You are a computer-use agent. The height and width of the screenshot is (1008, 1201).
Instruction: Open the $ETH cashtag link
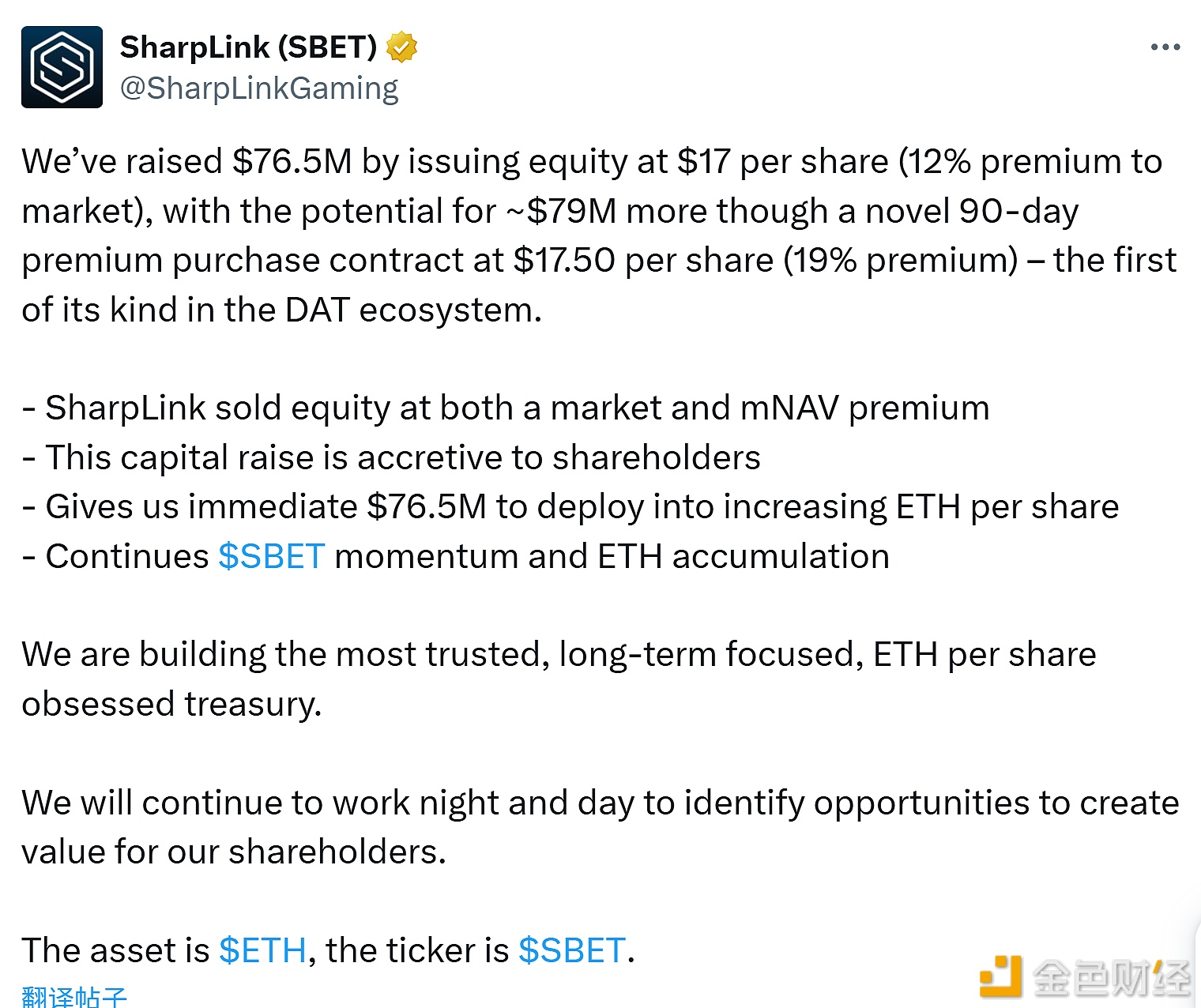click(x=262, y=950)
